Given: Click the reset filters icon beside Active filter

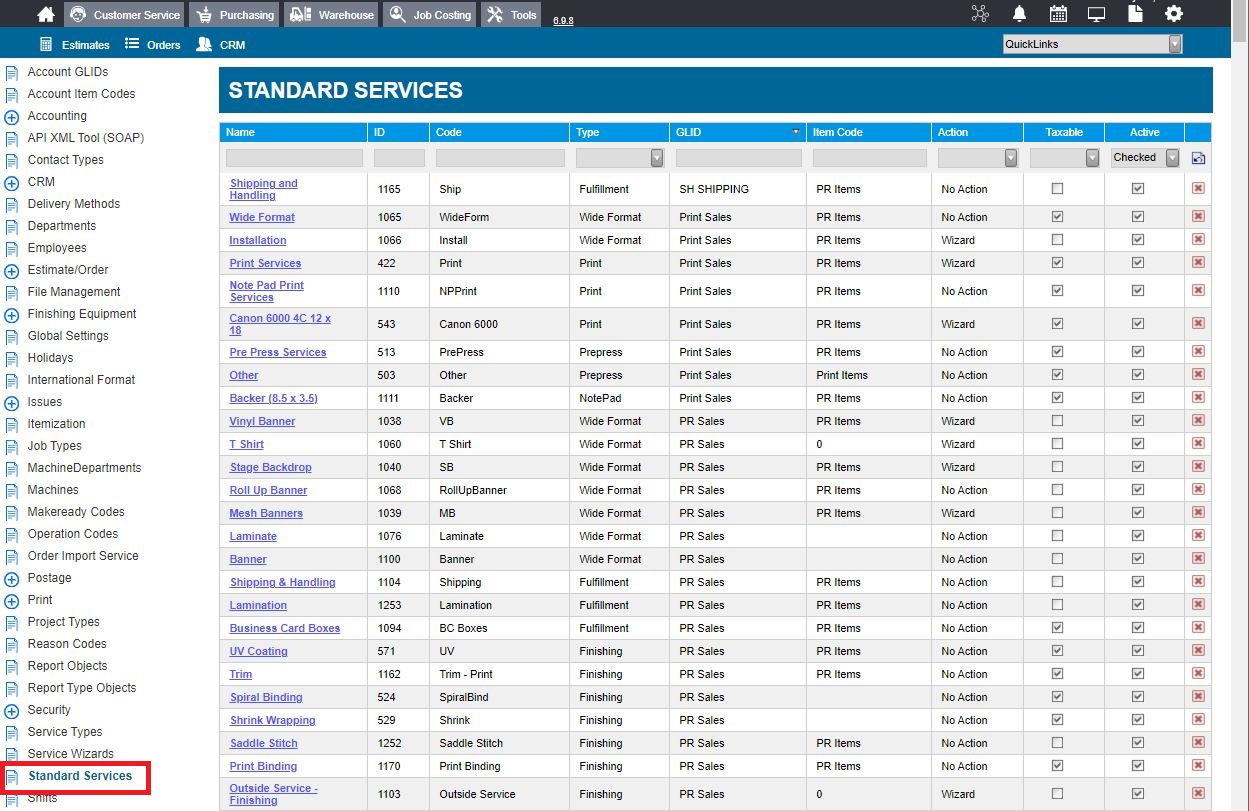Looking at the screenshot, I should (1198, 158).
